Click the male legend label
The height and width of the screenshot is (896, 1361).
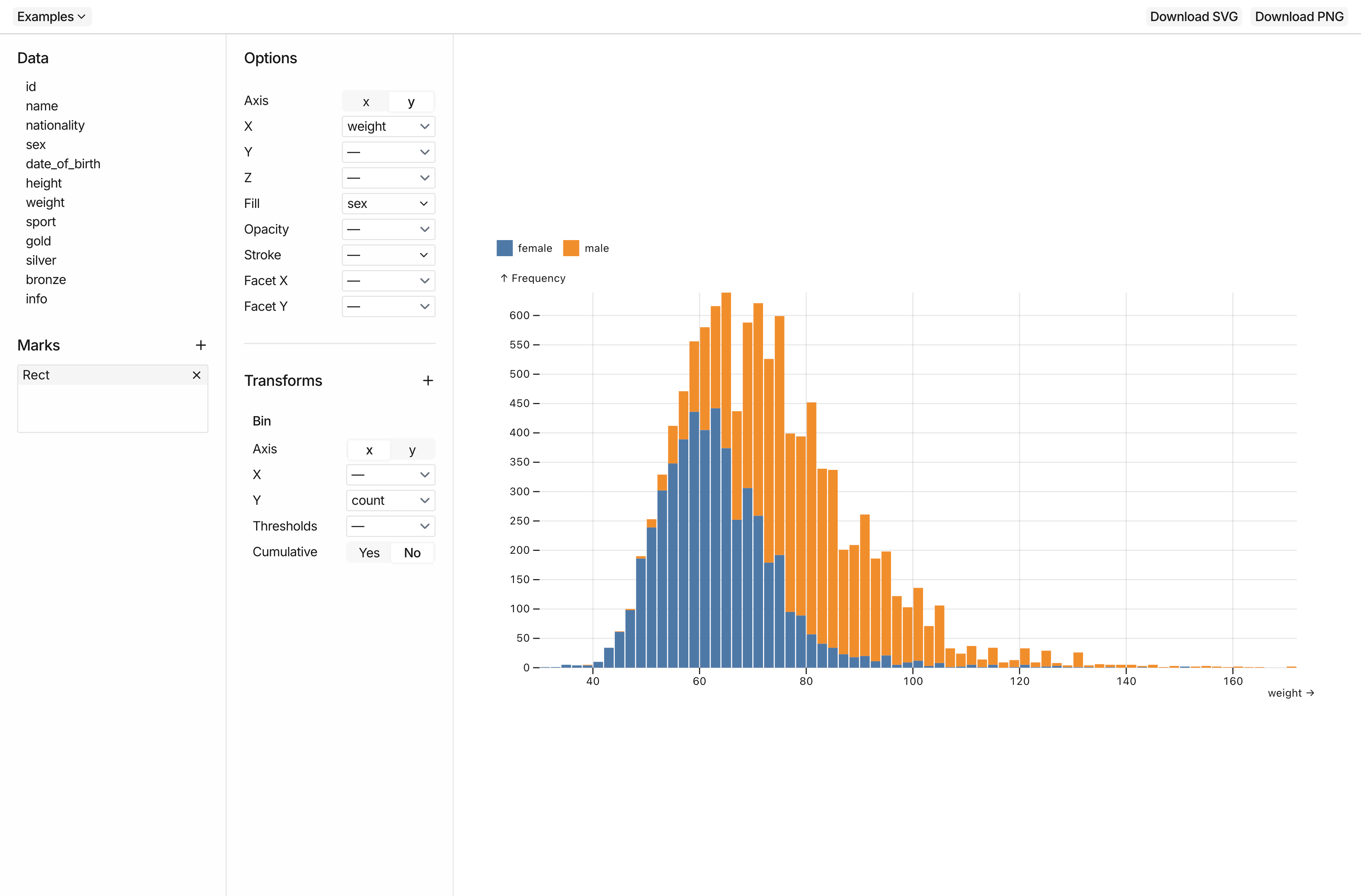(x=597, y=248)
